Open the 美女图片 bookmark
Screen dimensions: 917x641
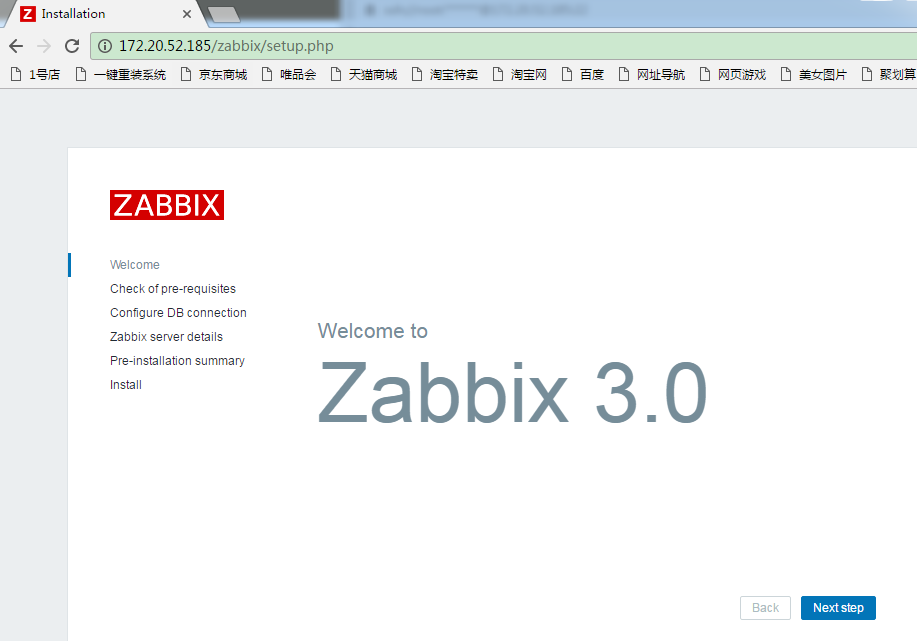(814, 74)
